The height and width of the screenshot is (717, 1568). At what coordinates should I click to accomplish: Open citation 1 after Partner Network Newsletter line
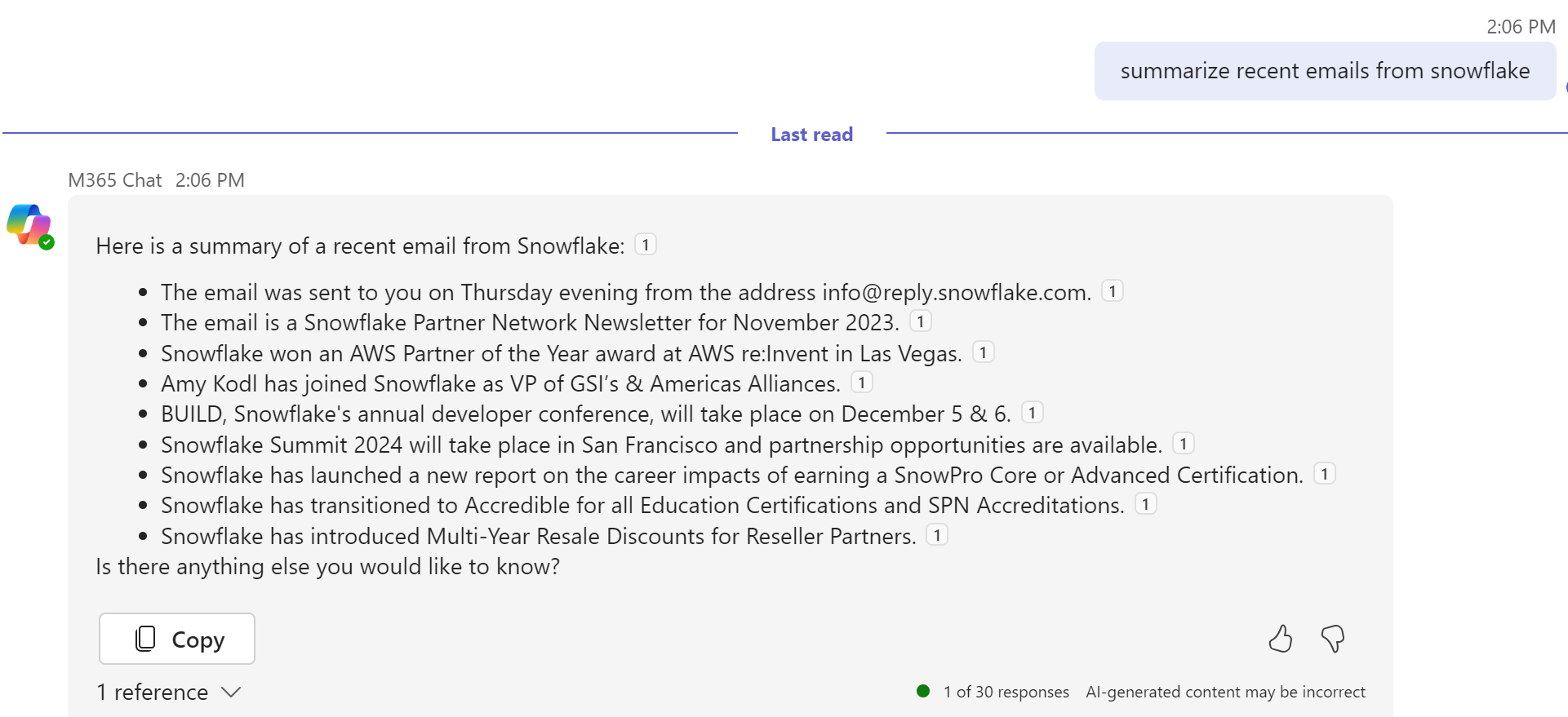(x=920, y=321)
